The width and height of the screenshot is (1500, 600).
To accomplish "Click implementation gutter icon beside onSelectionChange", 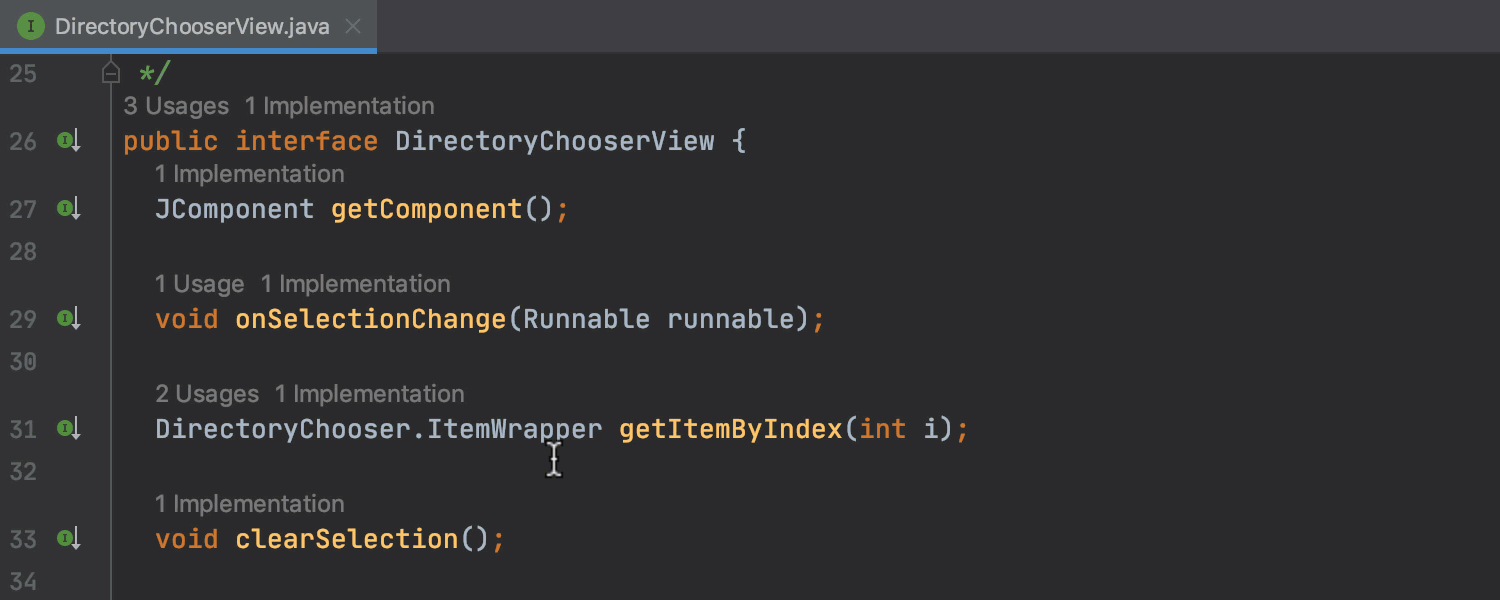I will (x=68, y=319).
